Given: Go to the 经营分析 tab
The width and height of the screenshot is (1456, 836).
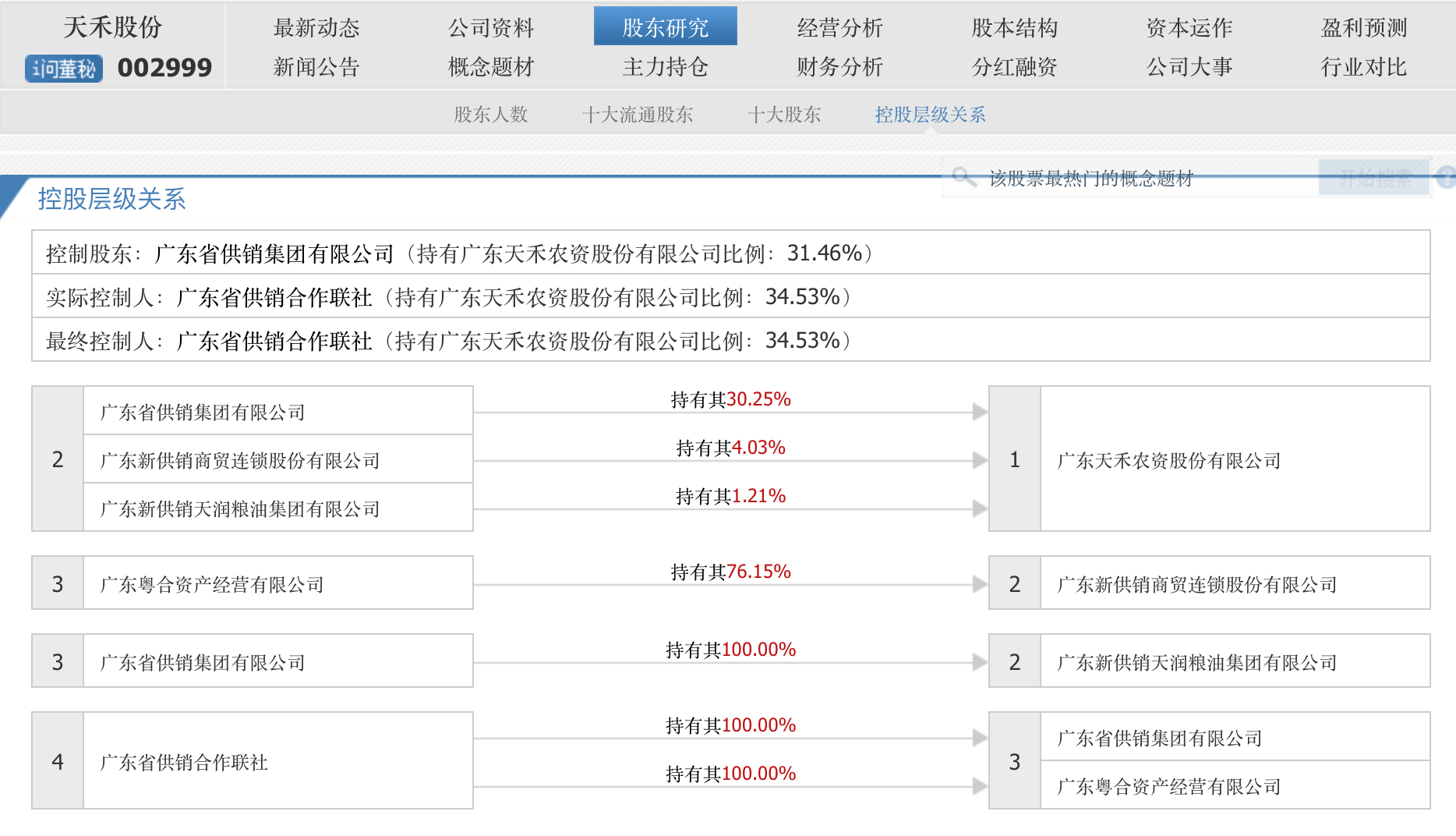Looking at the screenshot, I should [840, 28].
